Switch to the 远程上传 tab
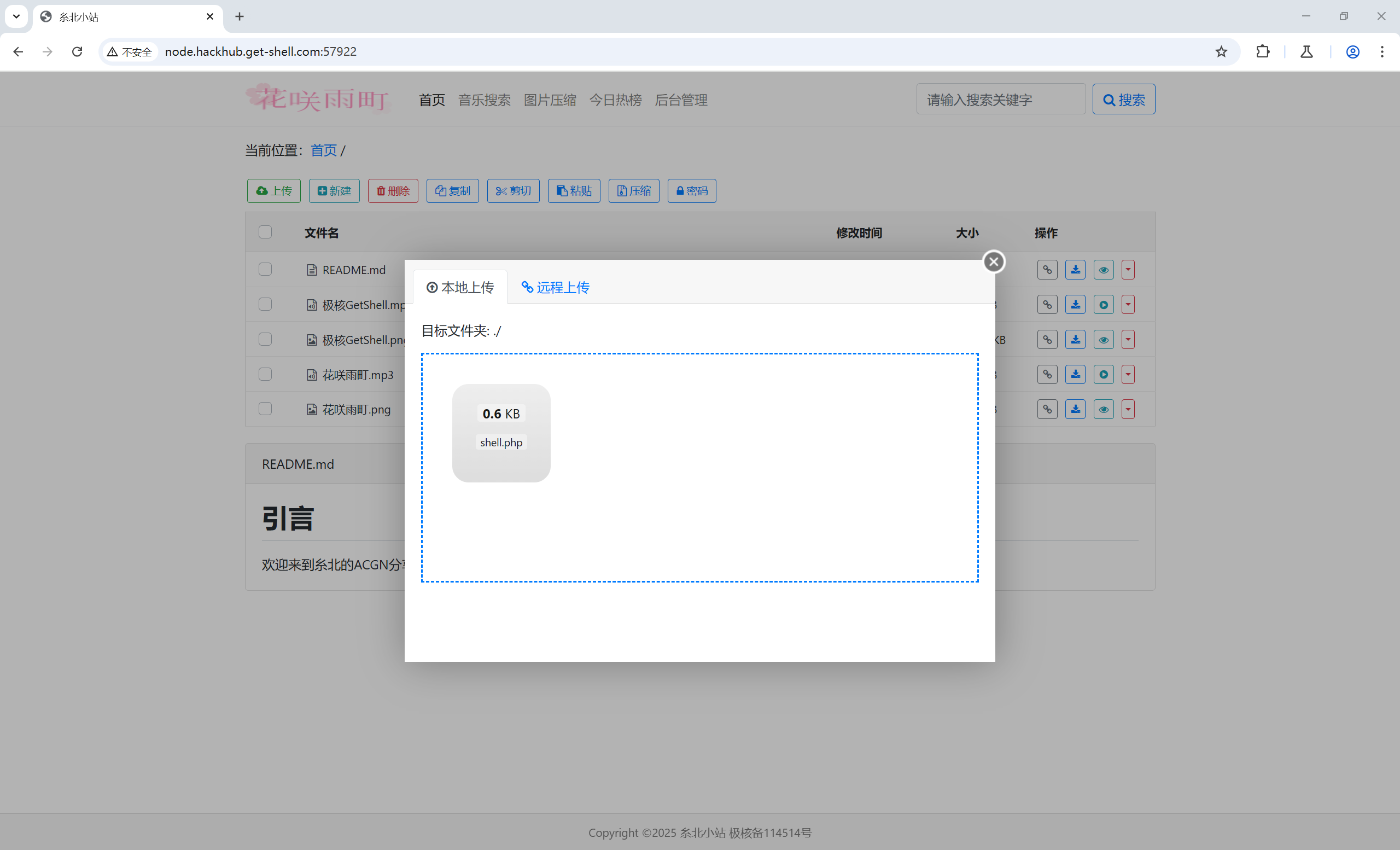Viewport: 1400px width, 850px height. point(555,287)
